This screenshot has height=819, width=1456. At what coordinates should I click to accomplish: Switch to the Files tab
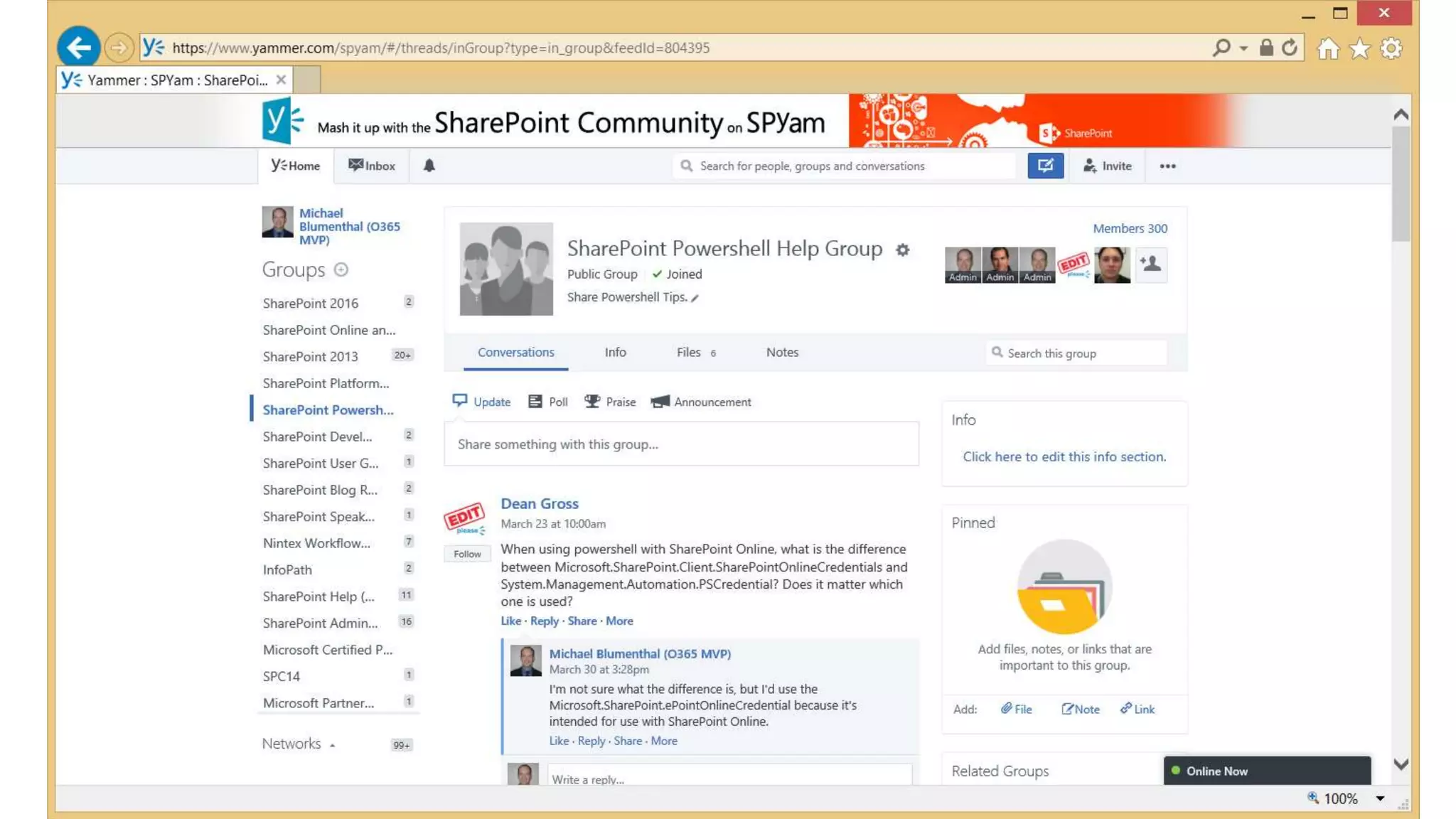click(695, 352)
